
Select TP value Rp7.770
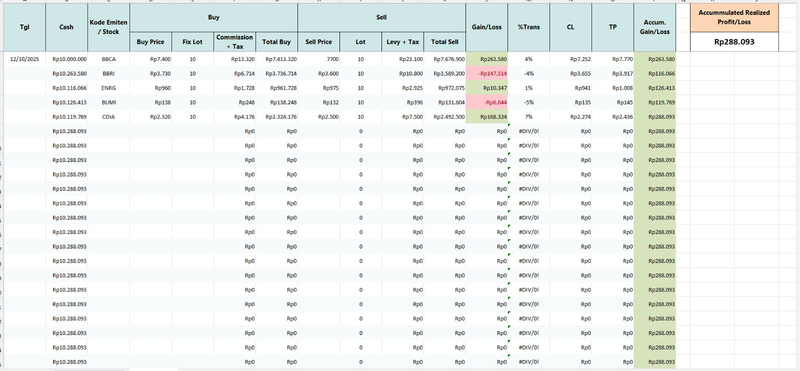click(x=612, y=59)
